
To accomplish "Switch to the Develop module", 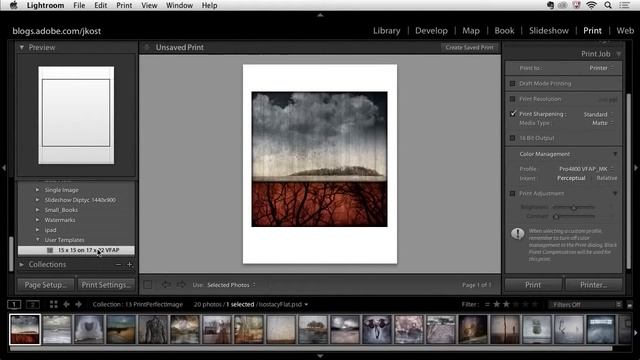I will click(x=431, y=31).
